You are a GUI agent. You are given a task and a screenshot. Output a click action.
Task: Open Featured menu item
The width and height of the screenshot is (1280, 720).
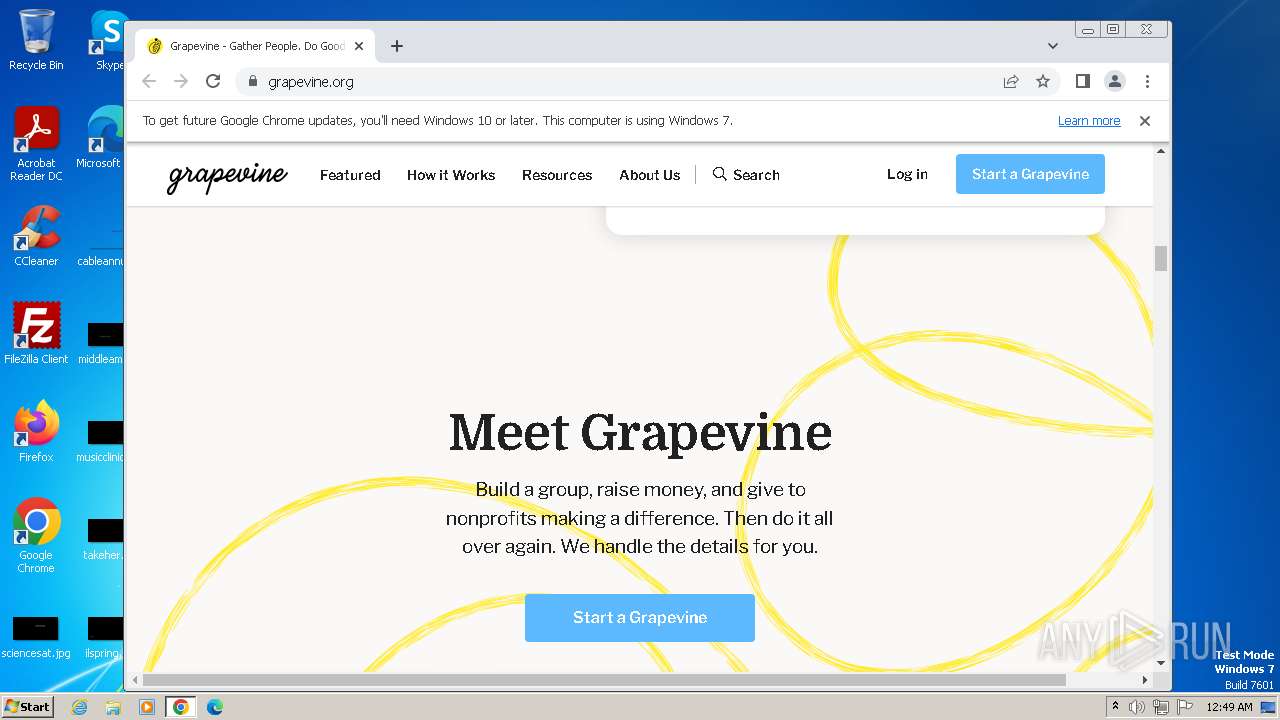(x=350, y=175)
